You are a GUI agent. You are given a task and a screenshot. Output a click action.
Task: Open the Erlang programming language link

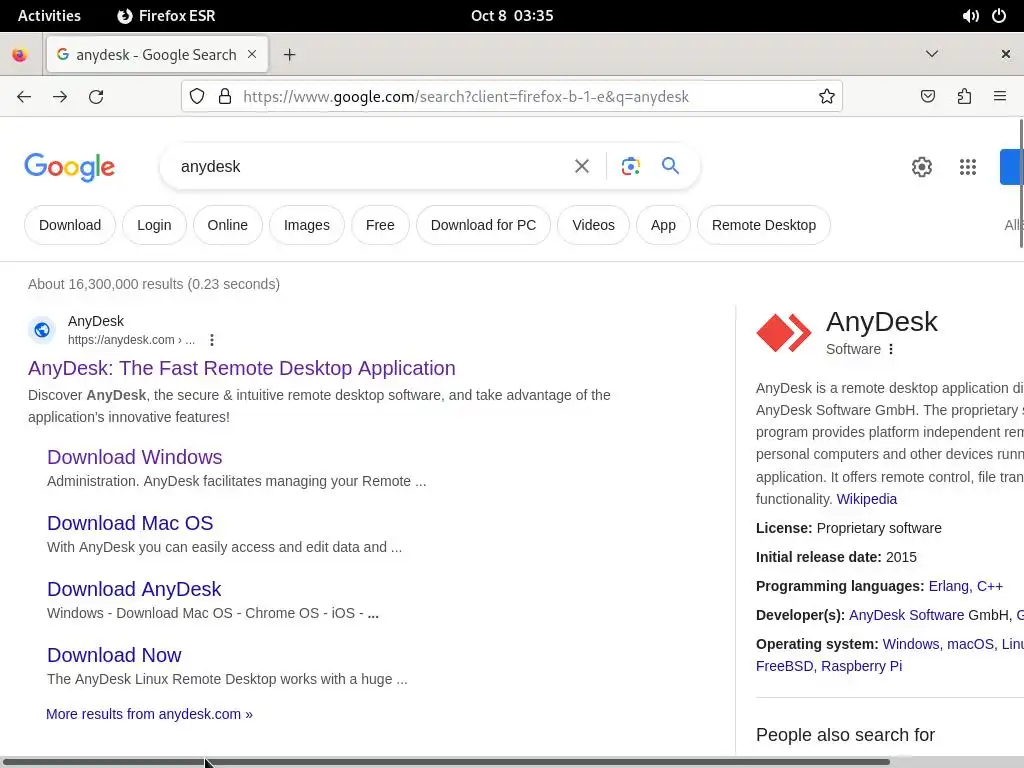coord(949,586)
